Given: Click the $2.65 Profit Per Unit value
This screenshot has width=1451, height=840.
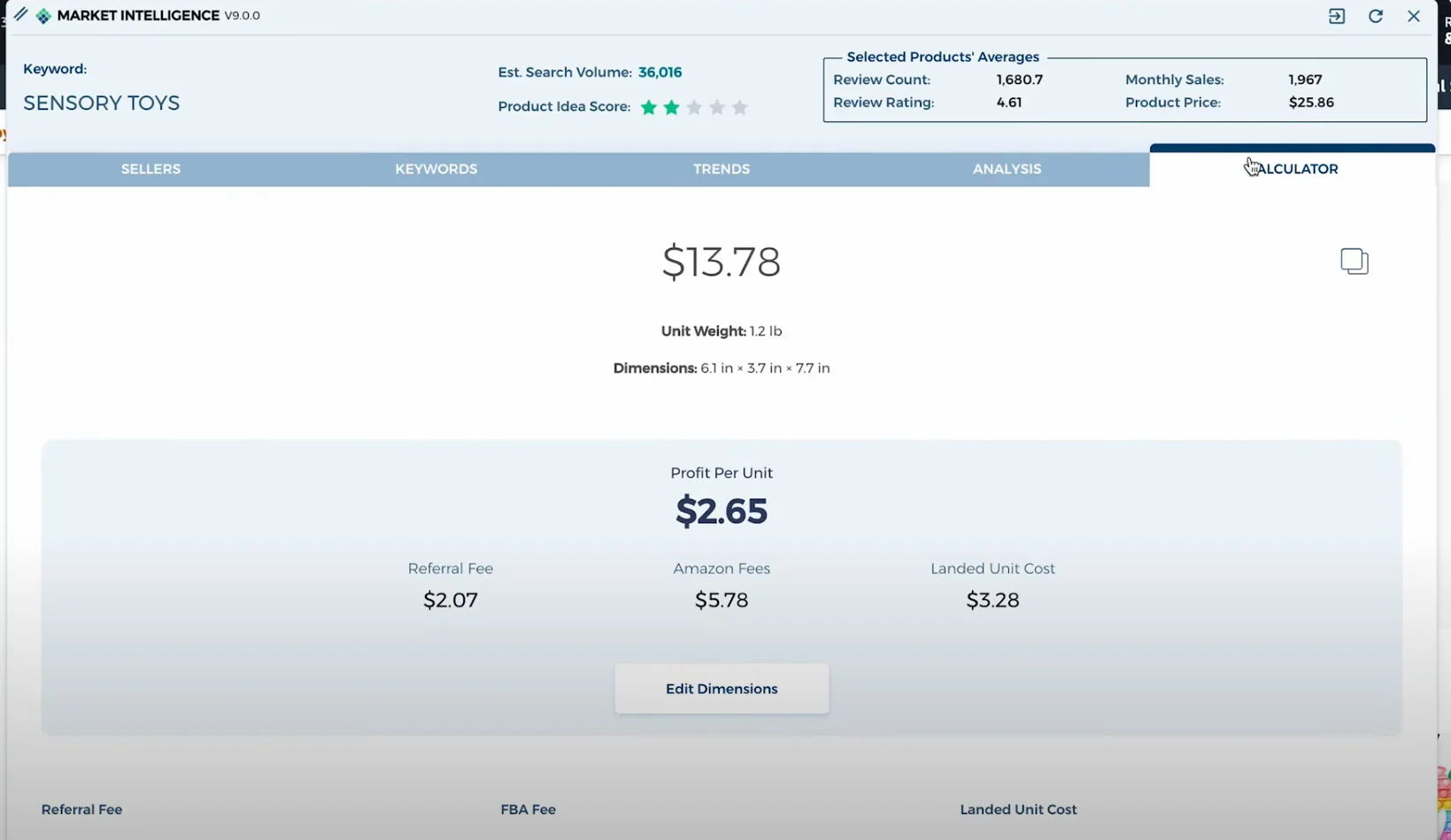Looking at the screenshot, I should [721, 512].
